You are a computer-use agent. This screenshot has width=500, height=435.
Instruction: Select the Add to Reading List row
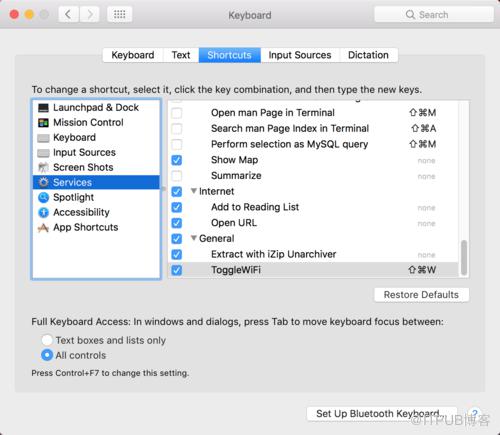(313, 207)
